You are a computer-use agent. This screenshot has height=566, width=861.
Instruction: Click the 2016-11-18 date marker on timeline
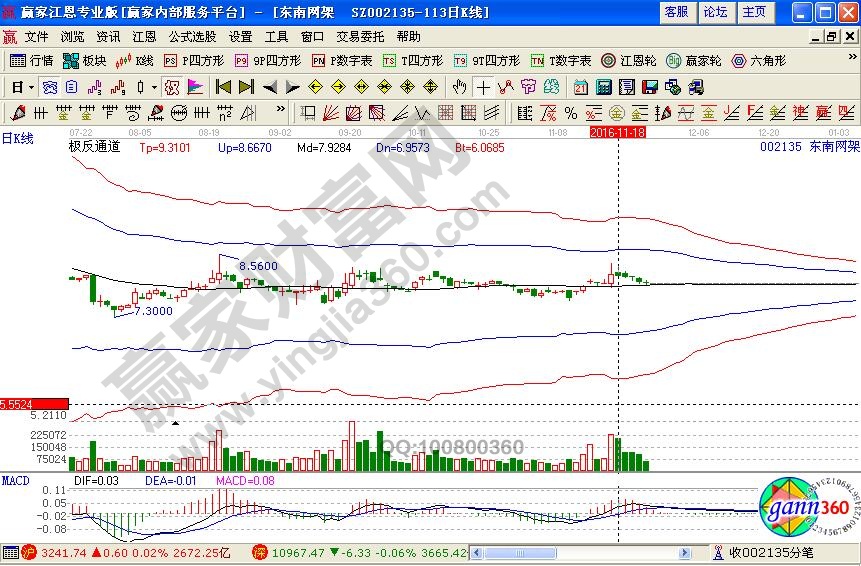pyautogui.click(x=618, y=132)
